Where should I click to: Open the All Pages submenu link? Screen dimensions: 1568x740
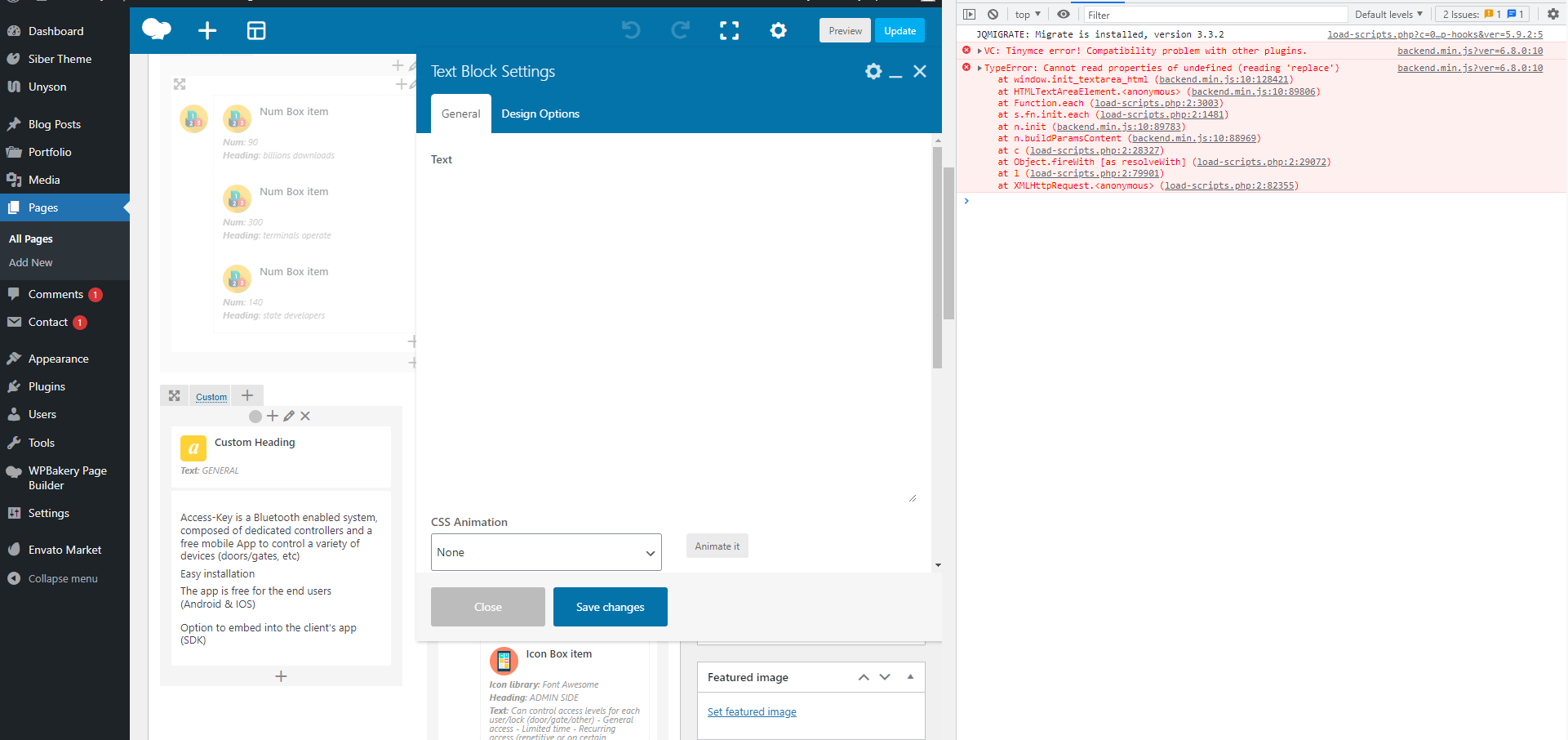click(31, 238)
